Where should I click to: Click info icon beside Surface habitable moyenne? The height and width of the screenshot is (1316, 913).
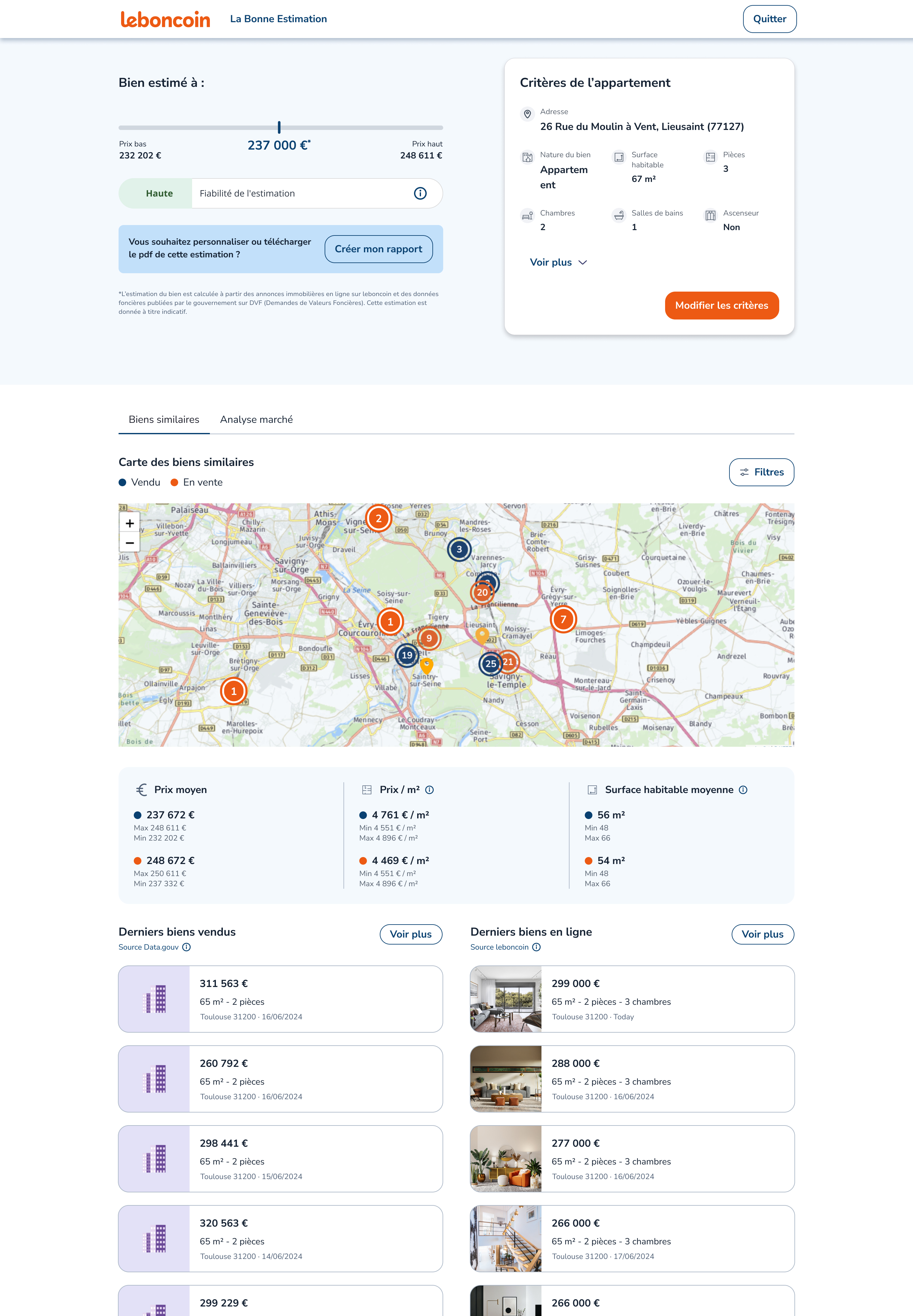pos(742,790)
